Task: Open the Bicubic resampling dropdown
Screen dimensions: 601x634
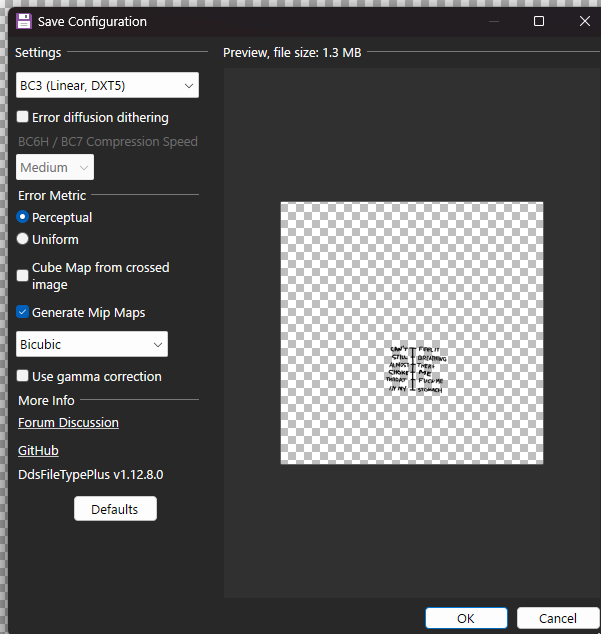Action: pos(92,344)
